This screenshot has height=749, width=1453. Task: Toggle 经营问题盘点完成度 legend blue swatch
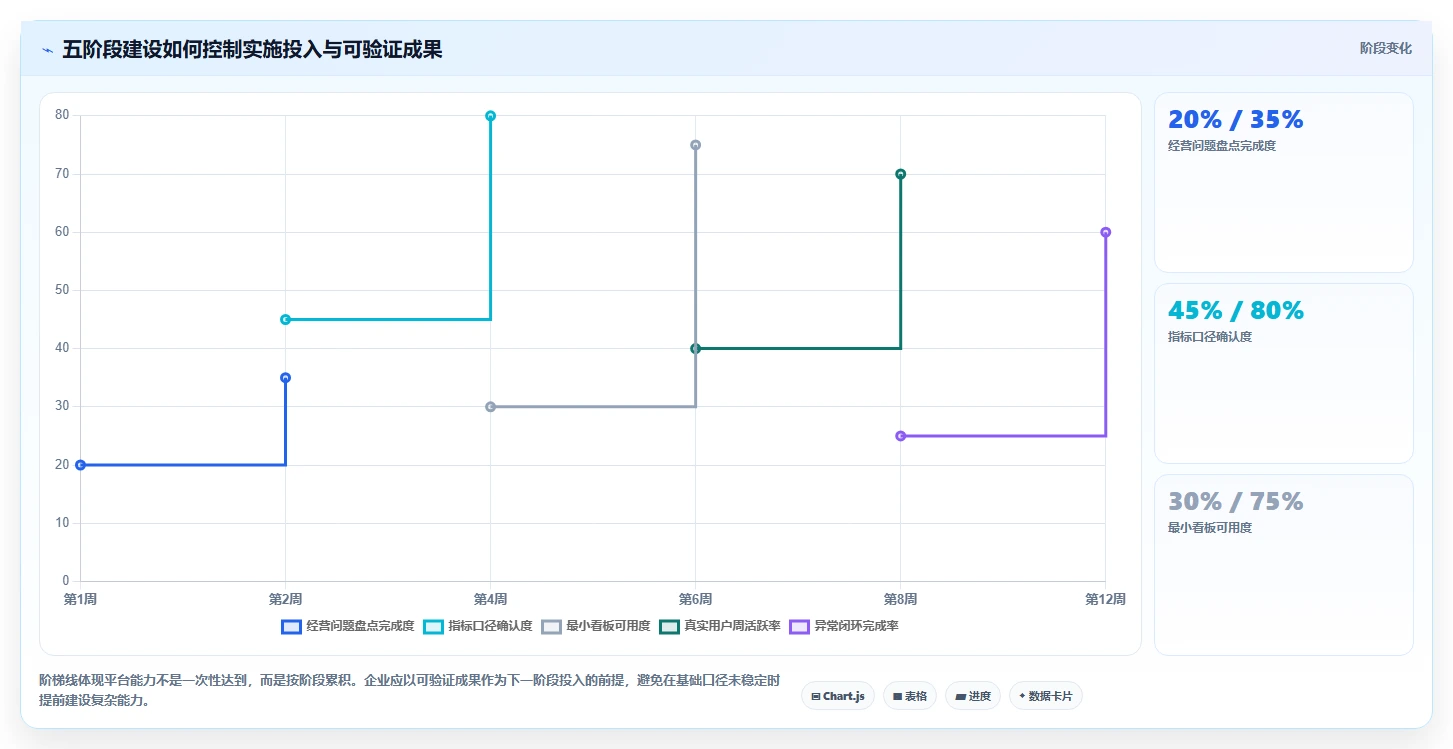click(x=291, y=627)
